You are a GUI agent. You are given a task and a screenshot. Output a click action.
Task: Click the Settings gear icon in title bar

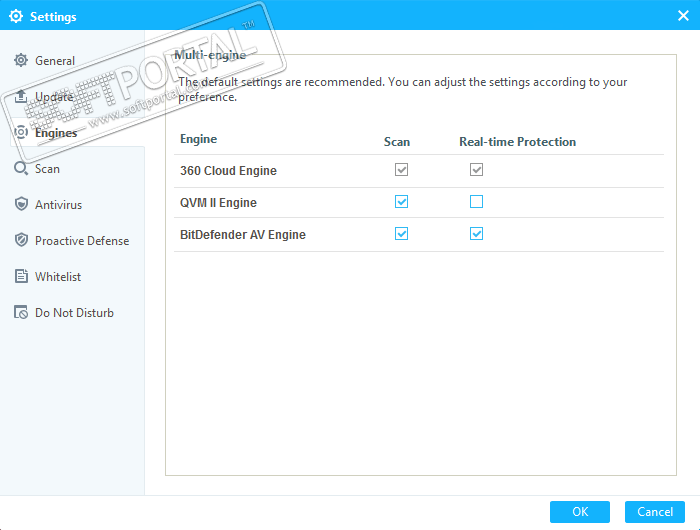click(x=16, y=16)
